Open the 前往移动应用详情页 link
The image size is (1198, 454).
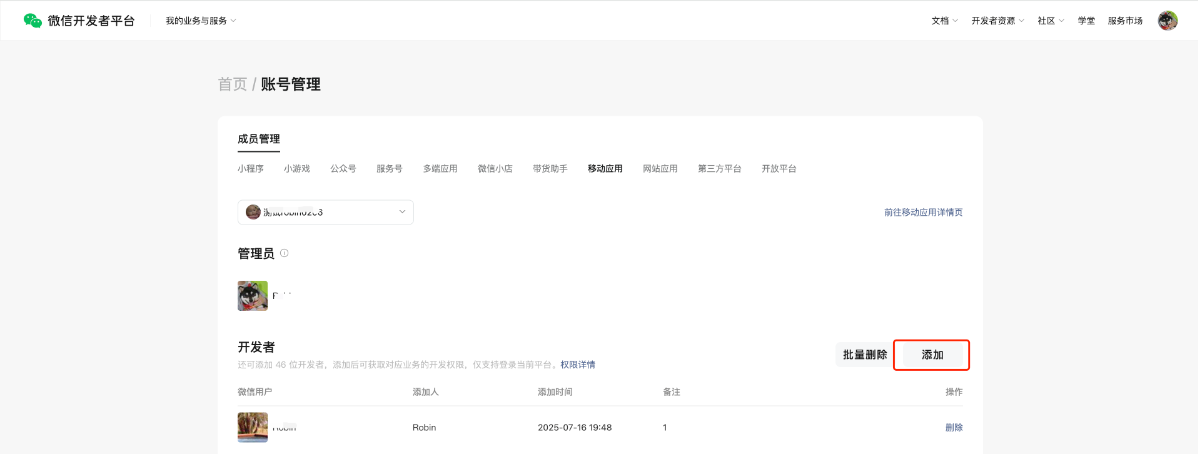923,213
